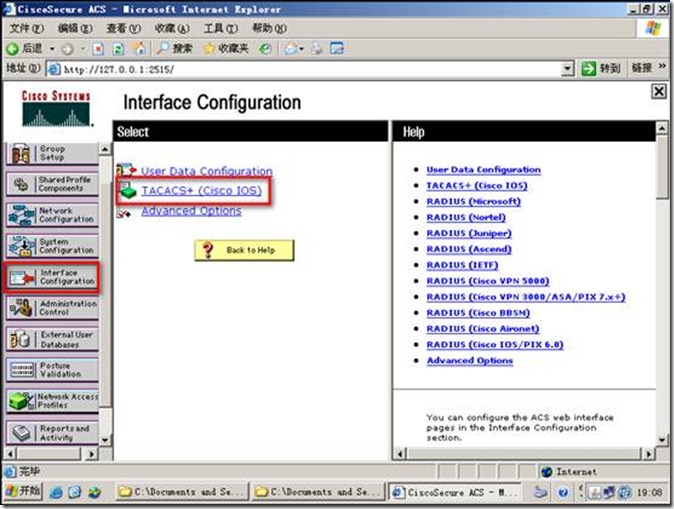Click the IE Back arrow icon
This screenshot has width=674, height=509.
pyautogui.click(x=12, y=49)
